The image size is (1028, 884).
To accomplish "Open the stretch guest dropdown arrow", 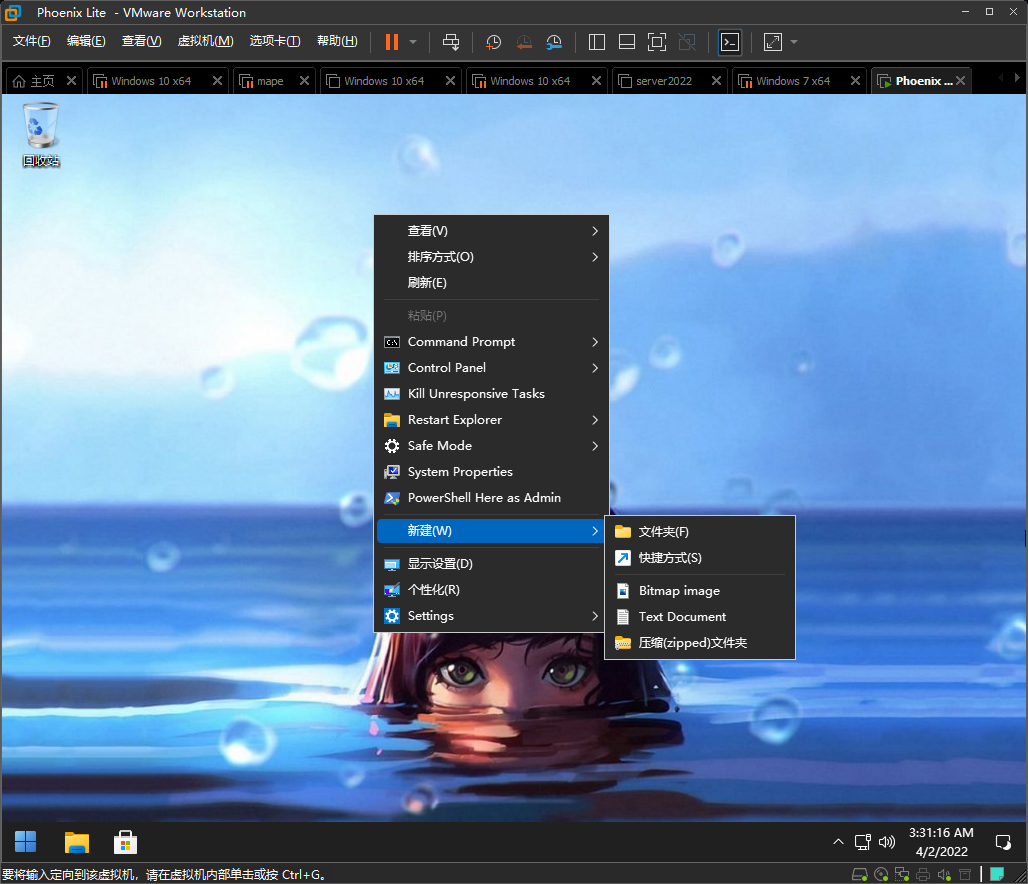I will click(794, 42).
